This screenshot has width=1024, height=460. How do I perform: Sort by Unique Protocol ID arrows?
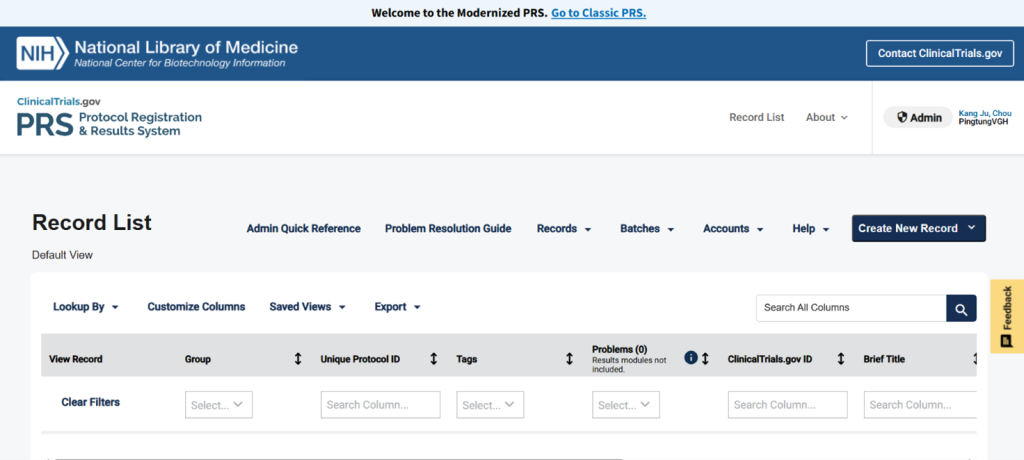pos(434,359)
